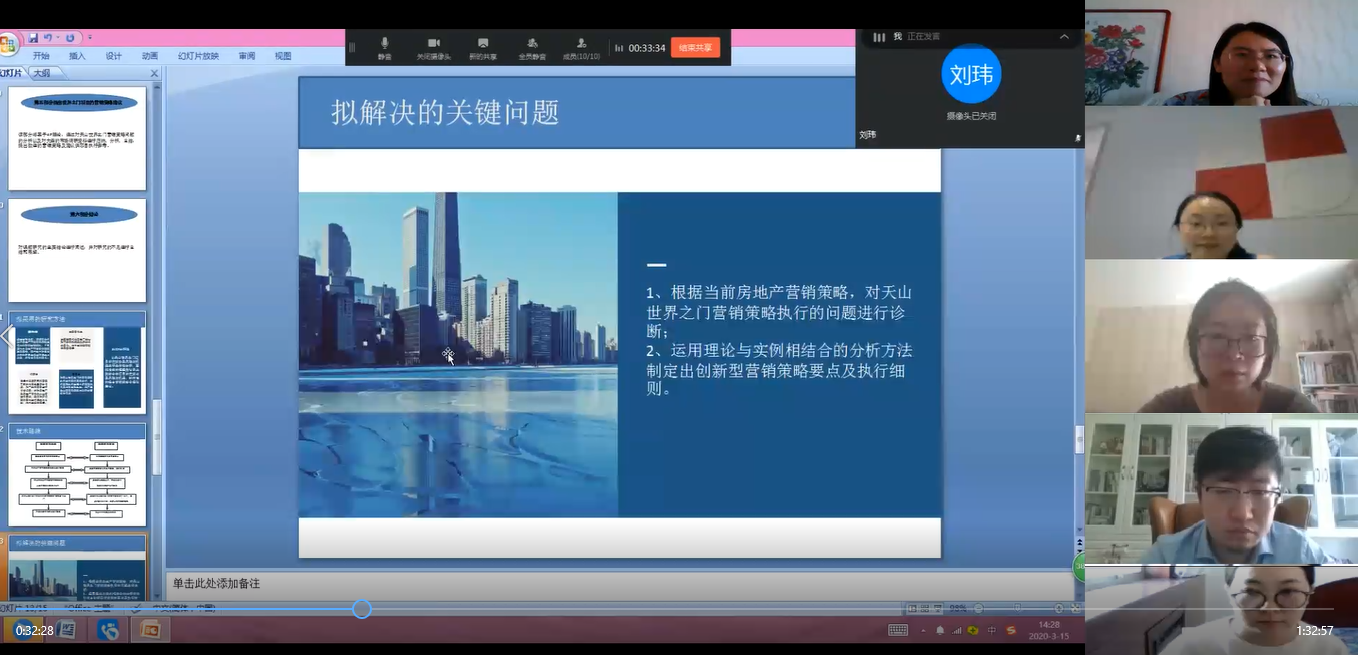Open the members list 成员(10/10)
1358x655 pixels.
tap(581, 46)
